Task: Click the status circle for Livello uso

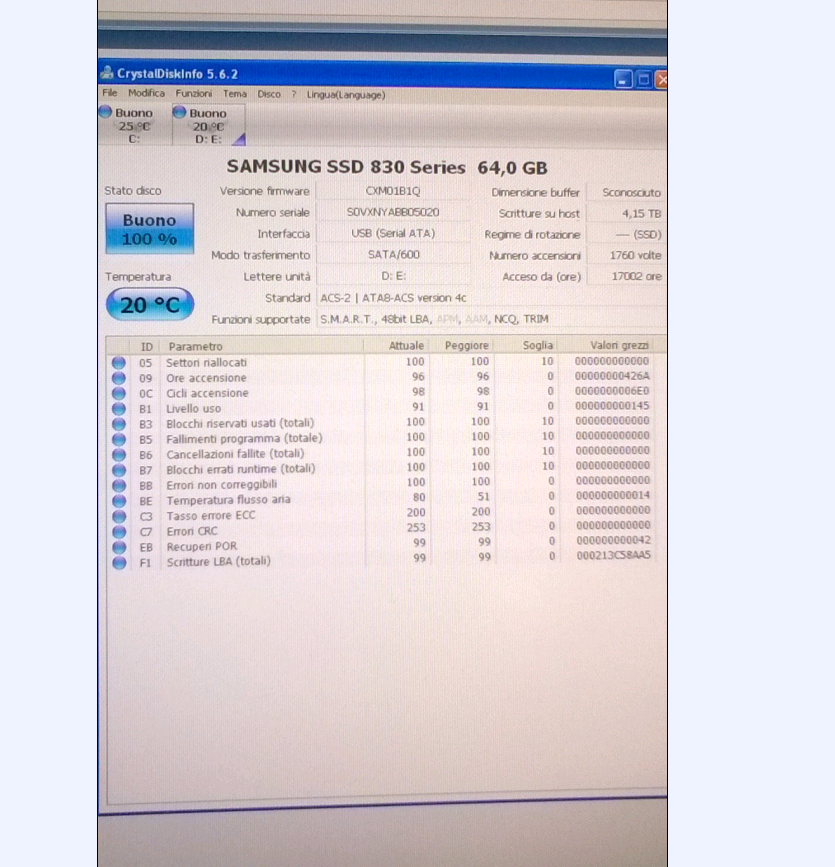Action: [118, 409]
